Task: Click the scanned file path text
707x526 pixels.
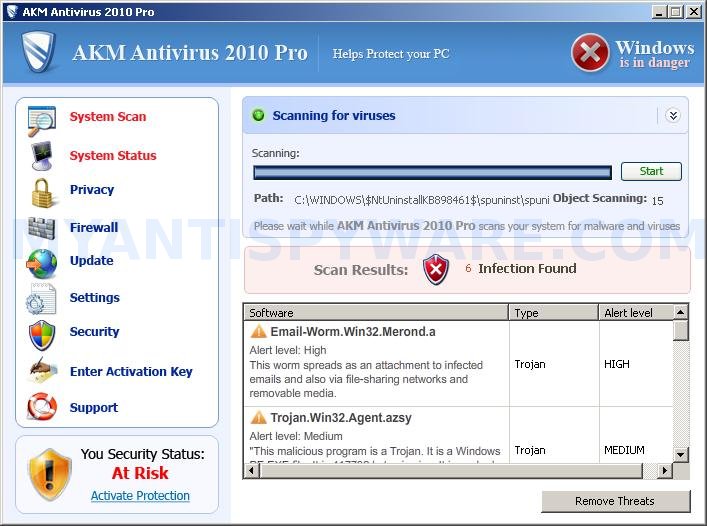Action: pyautogui.click(x=422, y=200)
